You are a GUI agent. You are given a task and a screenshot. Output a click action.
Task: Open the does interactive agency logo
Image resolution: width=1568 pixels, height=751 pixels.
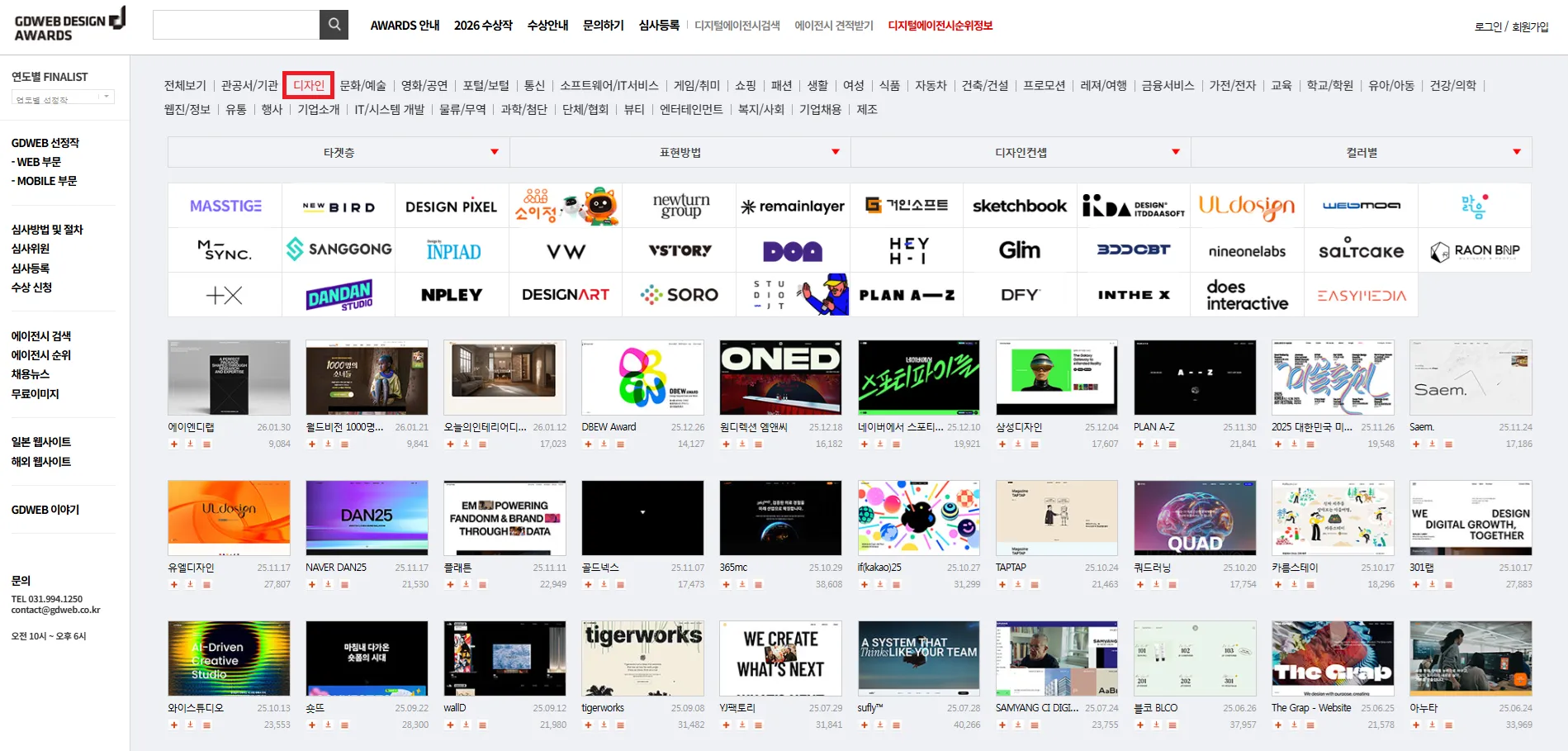[1247, 294]
